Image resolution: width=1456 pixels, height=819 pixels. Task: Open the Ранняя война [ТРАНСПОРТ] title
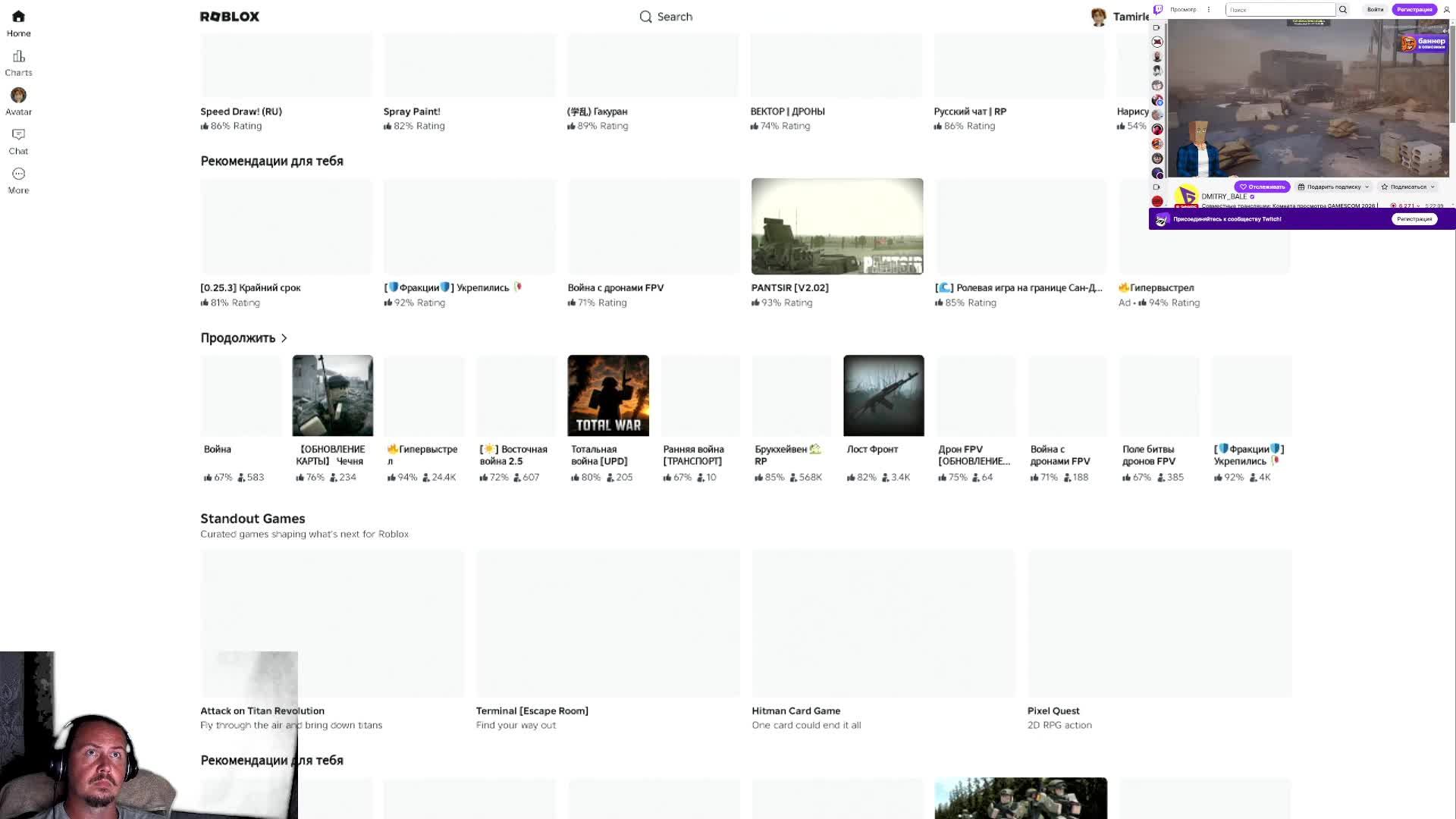pyautogui.click(x=693, y=455)
